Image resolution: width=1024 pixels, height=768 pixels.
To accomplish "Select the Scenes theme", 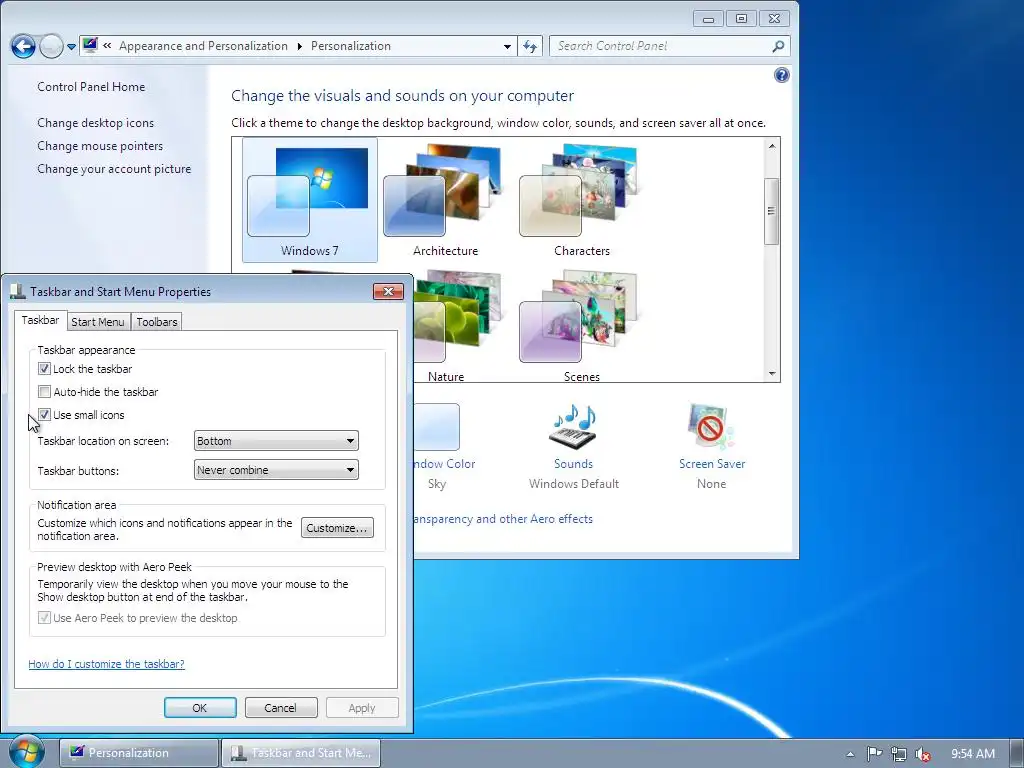I will click(581, 327).
